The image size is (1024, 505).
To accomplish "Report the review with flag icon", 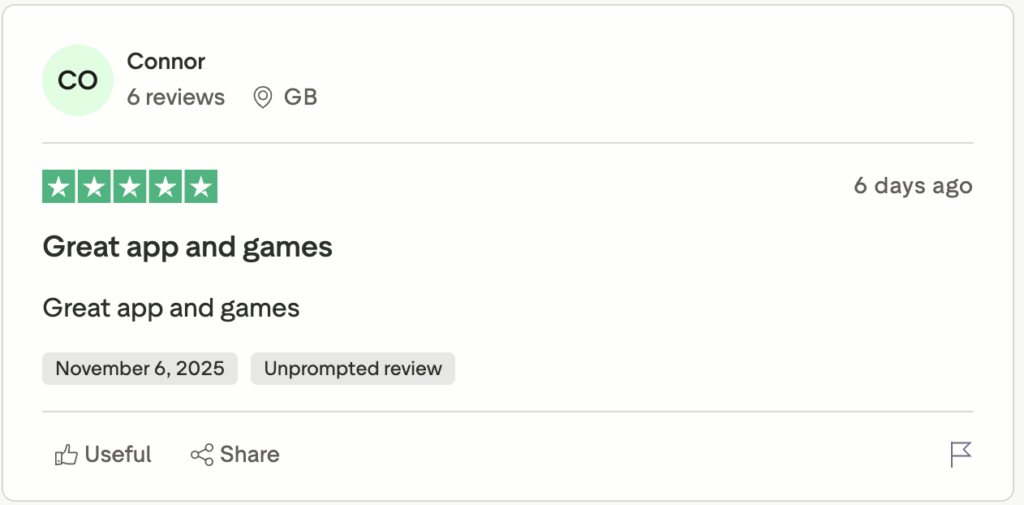I will click(960, 454).
